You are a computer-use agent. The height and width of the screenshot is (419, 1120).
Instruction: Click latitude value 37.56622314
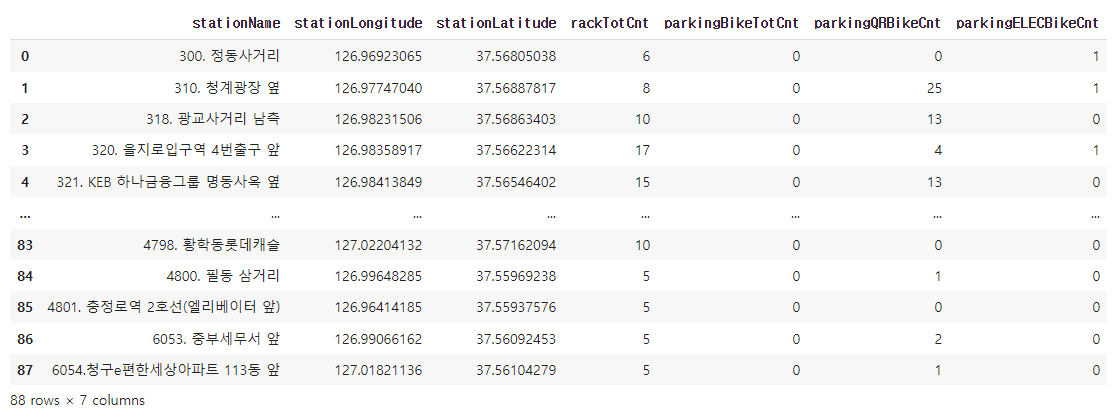pyautogui.click(x=516, y=151)
